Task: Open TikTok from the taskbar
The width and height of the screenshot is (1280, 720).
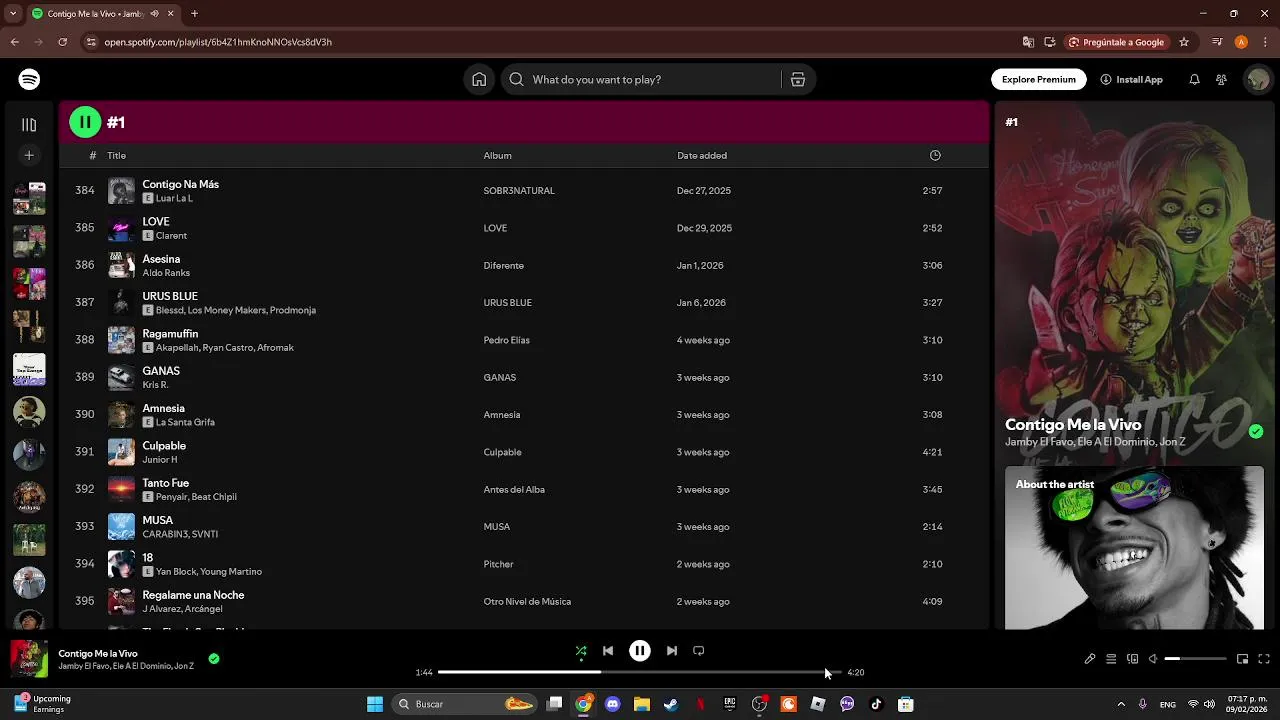Action: [876, 704]
